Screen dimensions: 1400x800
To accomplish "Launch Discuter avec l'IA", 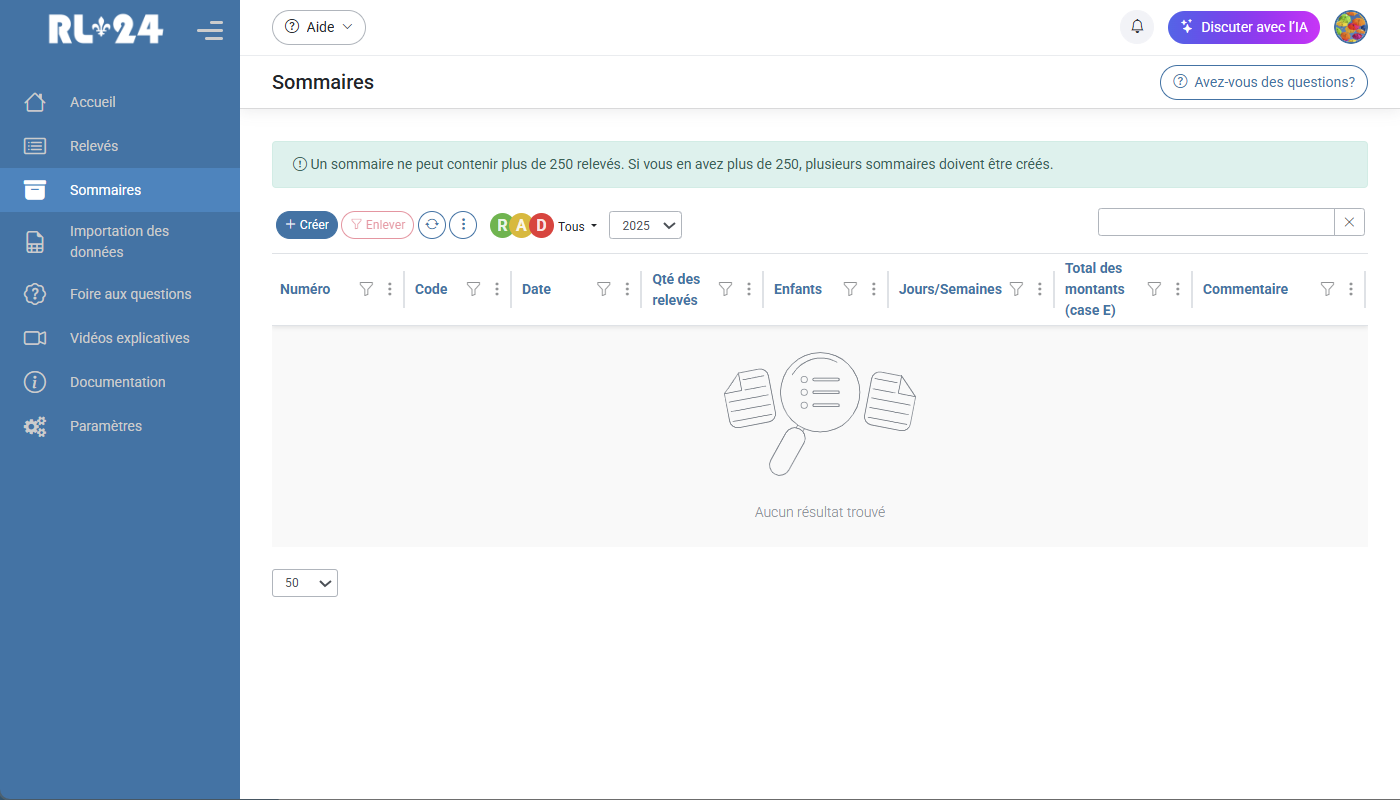I will (1244, 27).
